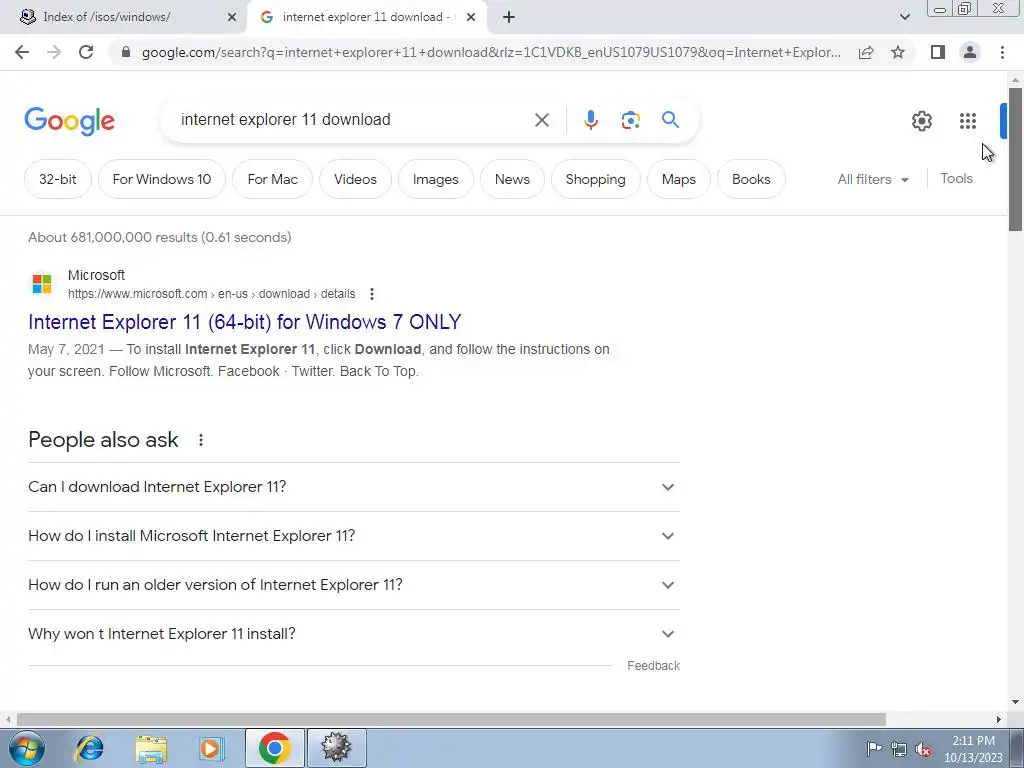Close the 'Index of /isos/windows/' tab
This screenshot has height=768, width=1024.
(x=232, y=17)
